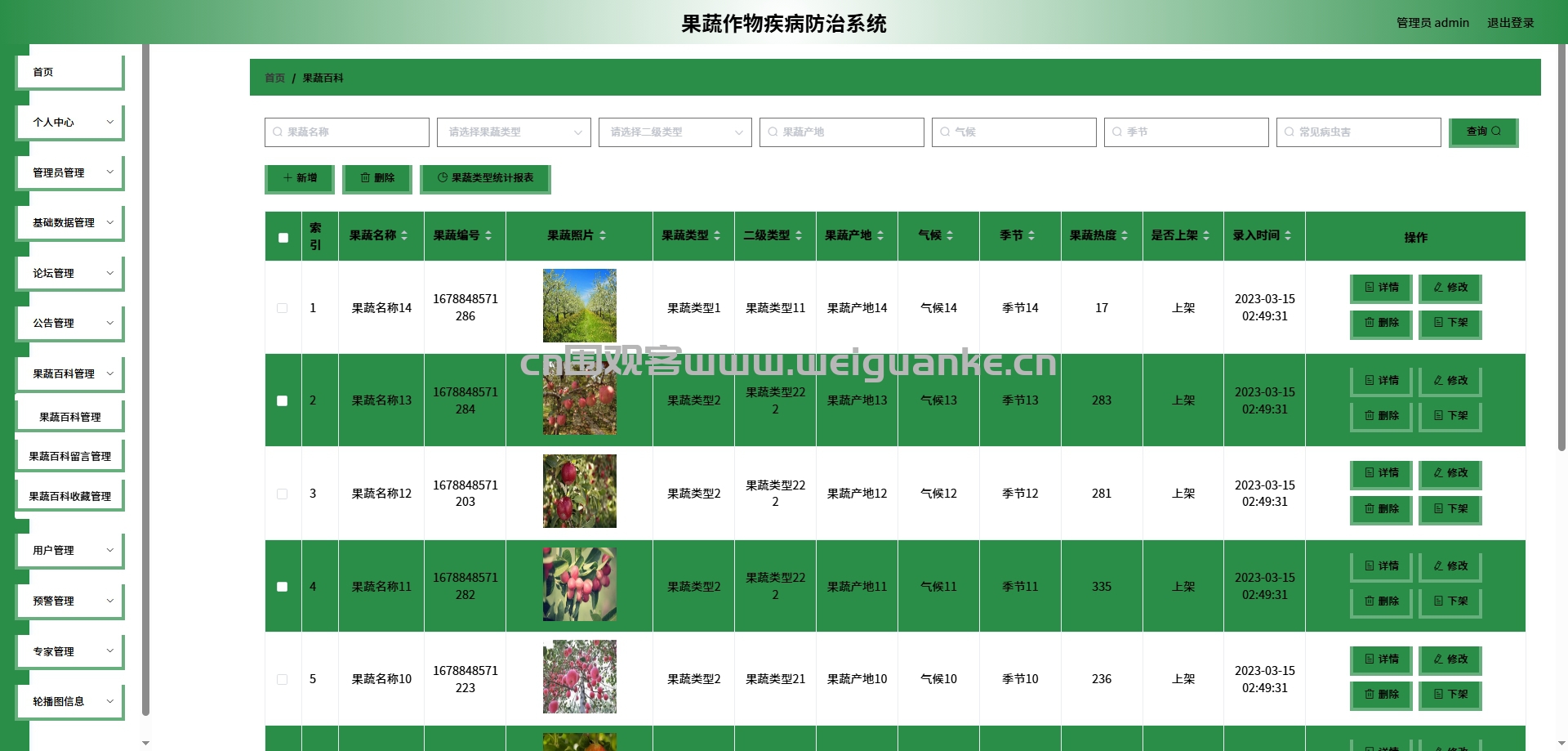Sort by 二级类型 column arrows

coord(799,235)
